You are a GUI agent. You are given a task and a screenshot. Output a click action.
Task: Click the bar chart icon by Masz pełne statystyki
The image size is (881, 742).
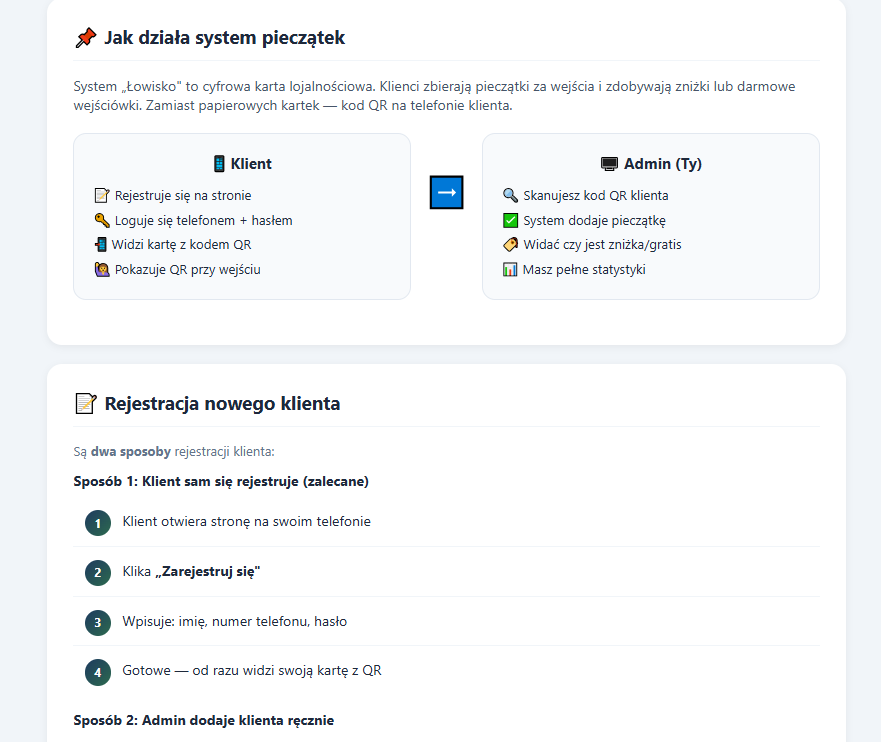510,269
